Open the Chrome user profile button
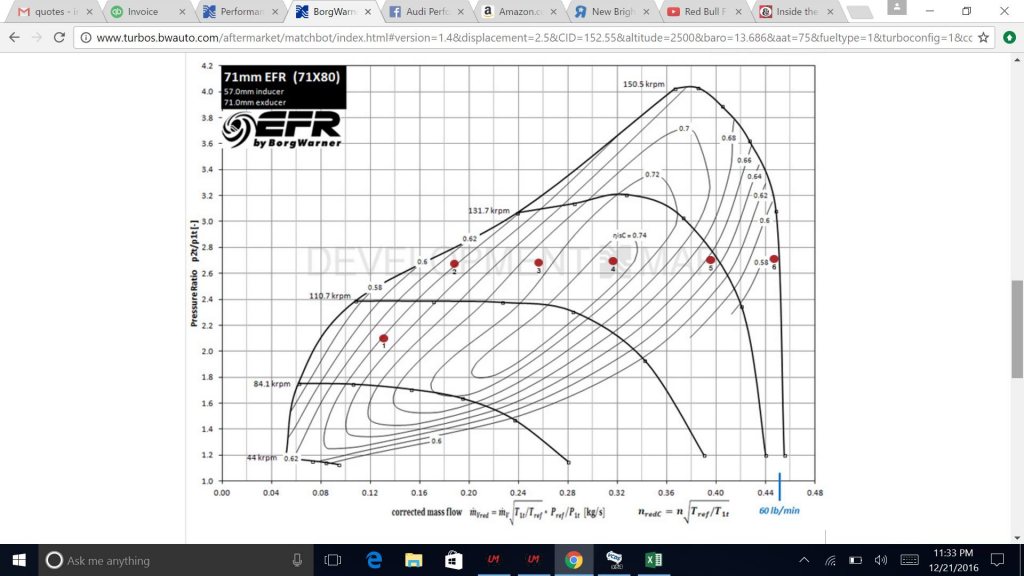Viewport: 1024px width, 576px height. click(x=897, y=8)
